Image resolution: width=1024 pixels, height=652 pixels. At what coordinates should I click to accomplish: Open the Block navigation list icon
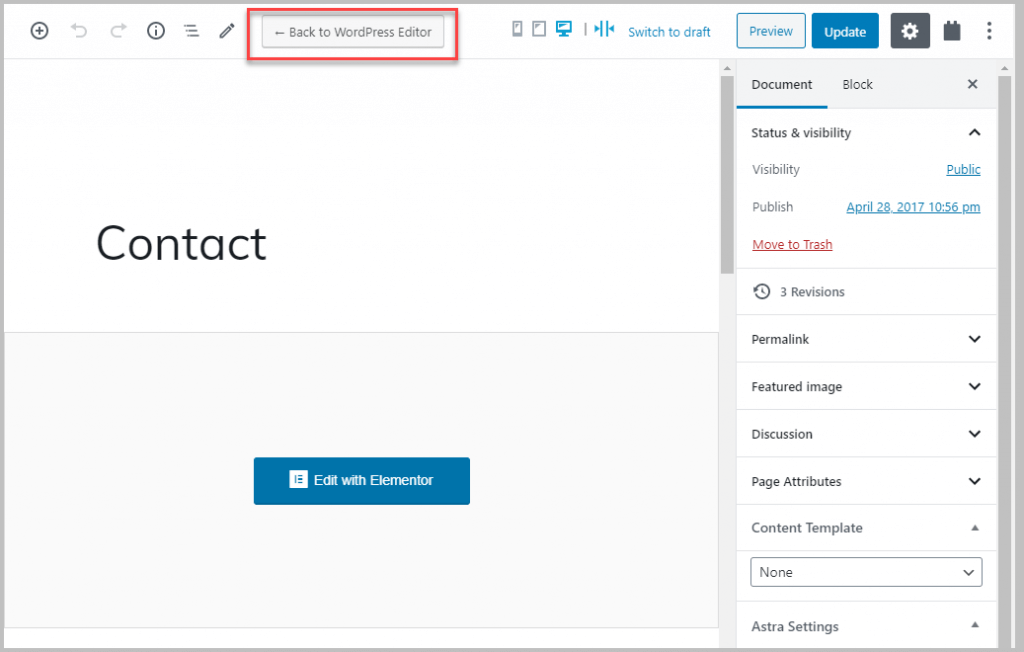coord(191,31)
